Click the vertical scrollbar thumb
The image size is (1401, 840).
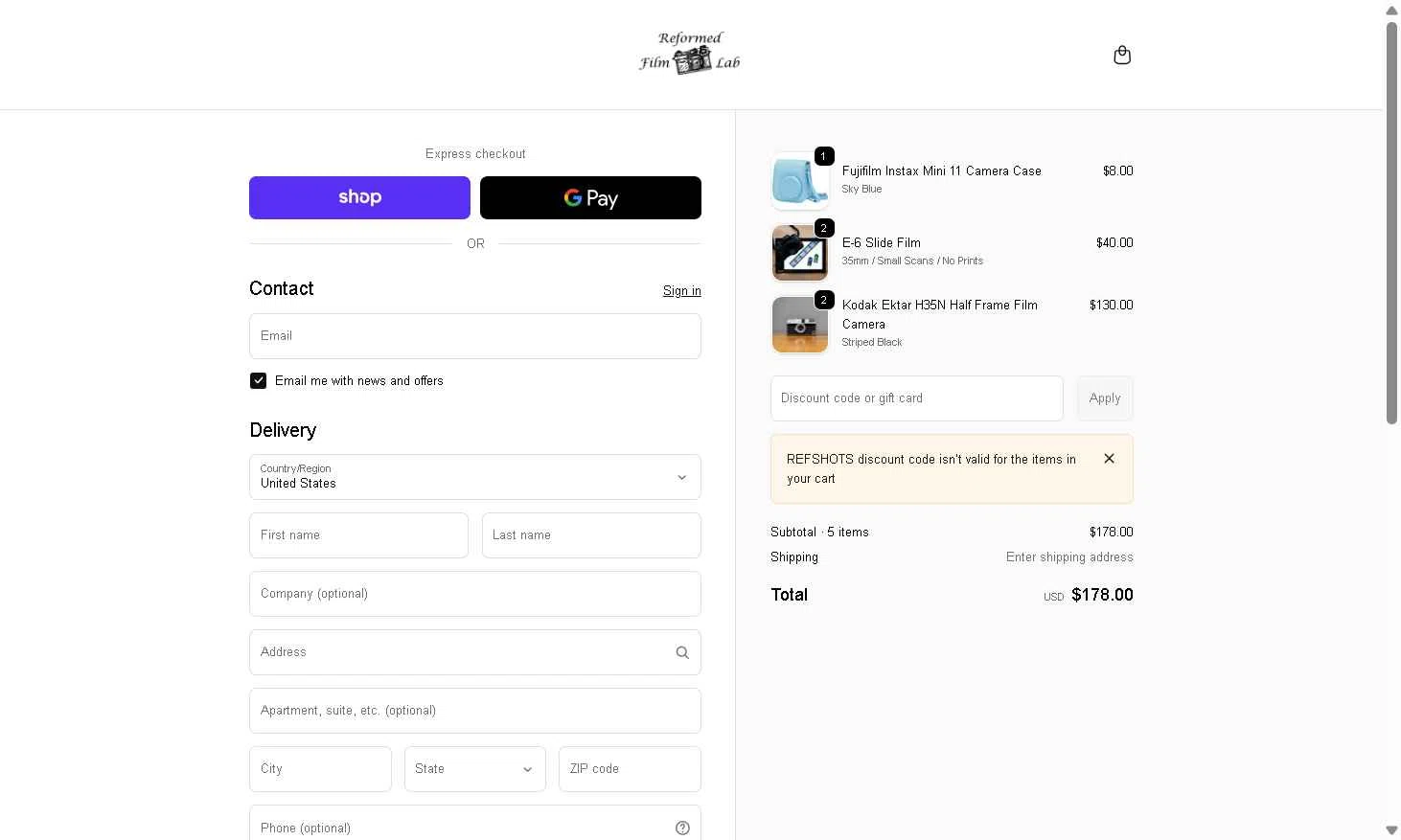tap(1391, 222)
